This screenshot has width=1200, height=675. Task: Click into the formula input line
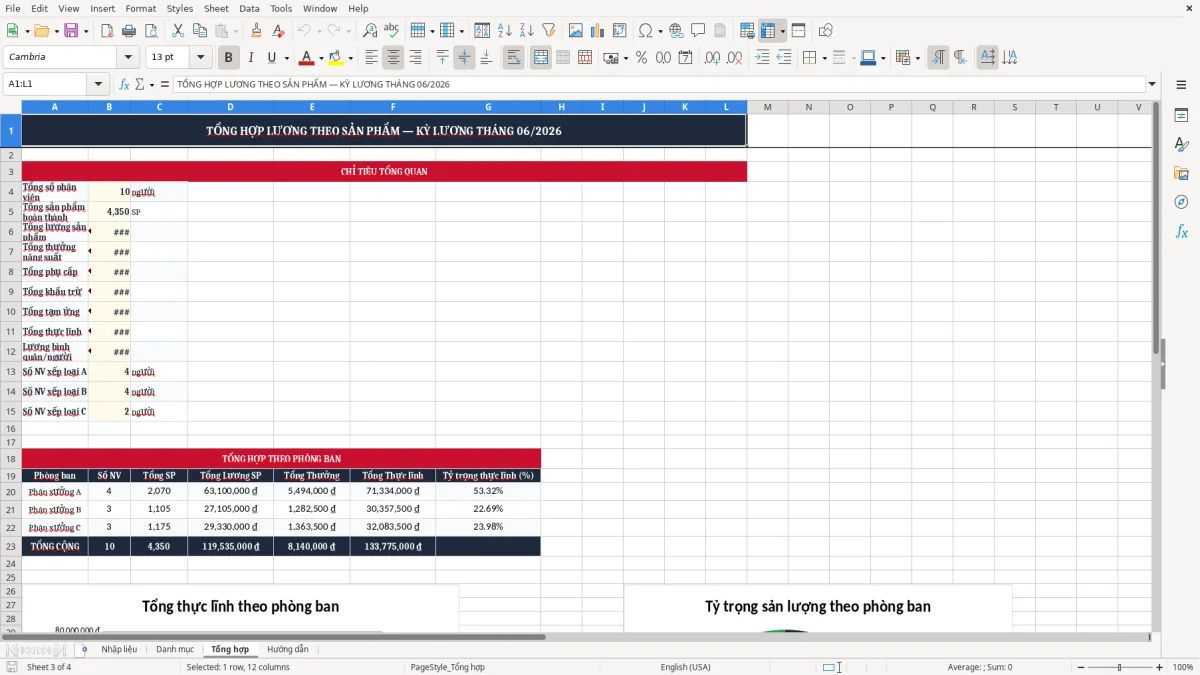tap(658, 84)
